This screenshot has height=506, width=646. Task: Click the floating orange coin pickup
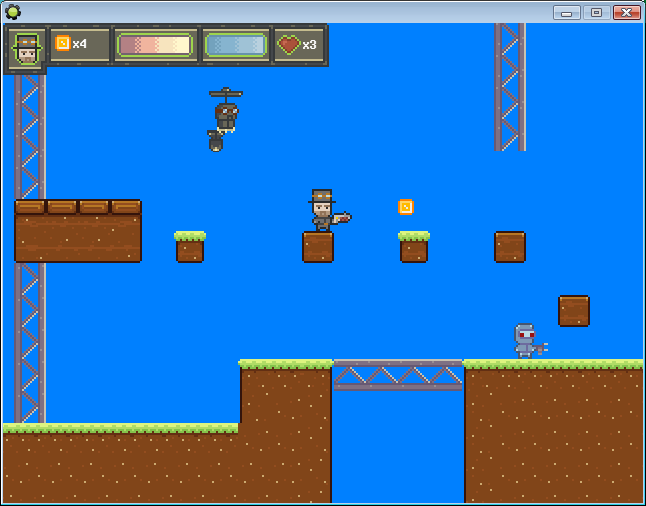[x=406, y=207]
